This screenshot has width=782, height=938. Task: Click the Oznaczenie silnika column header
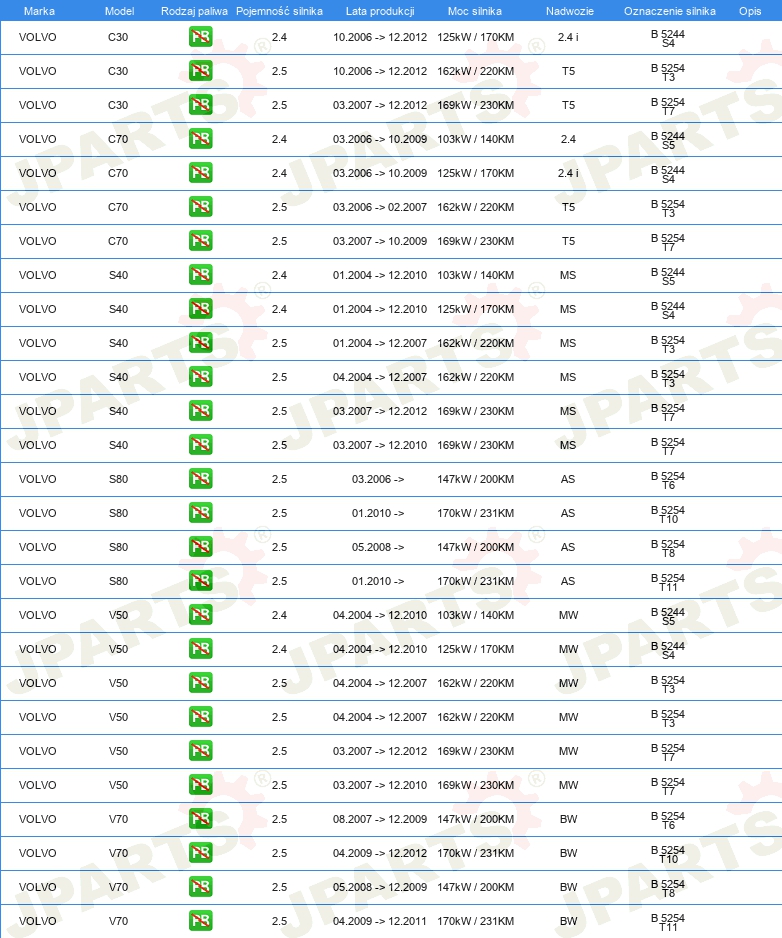coord(670,11)
